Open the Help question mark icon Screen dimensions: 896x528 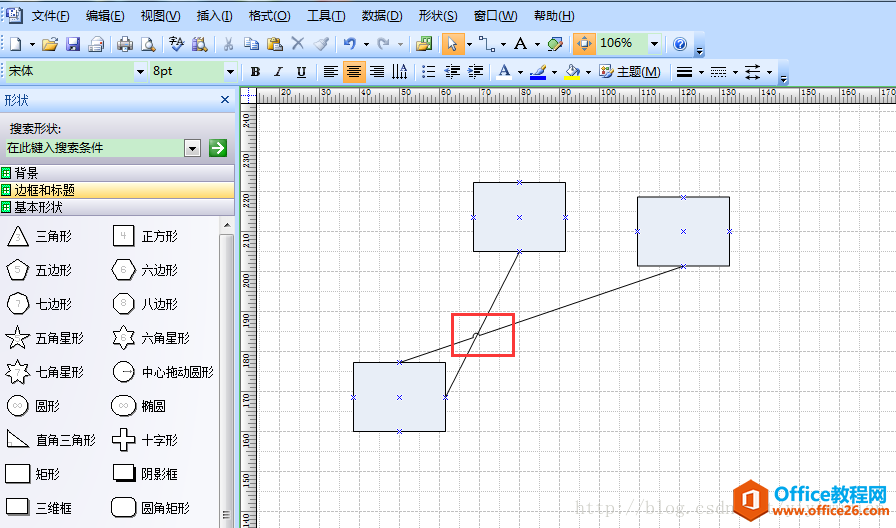(680, 44)
